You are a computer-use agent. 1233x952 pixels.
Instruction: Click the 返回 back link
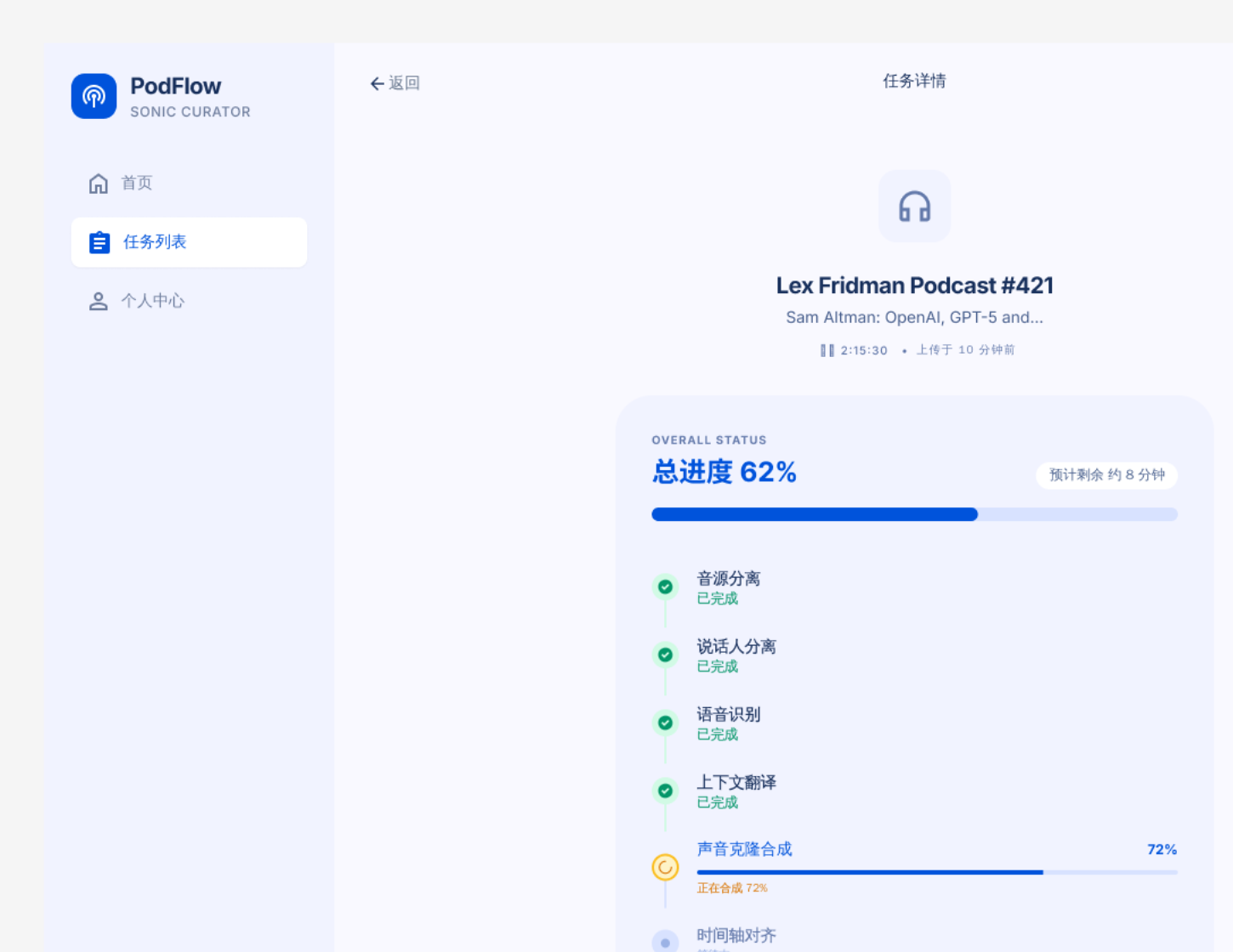click(x=395, y=83)
